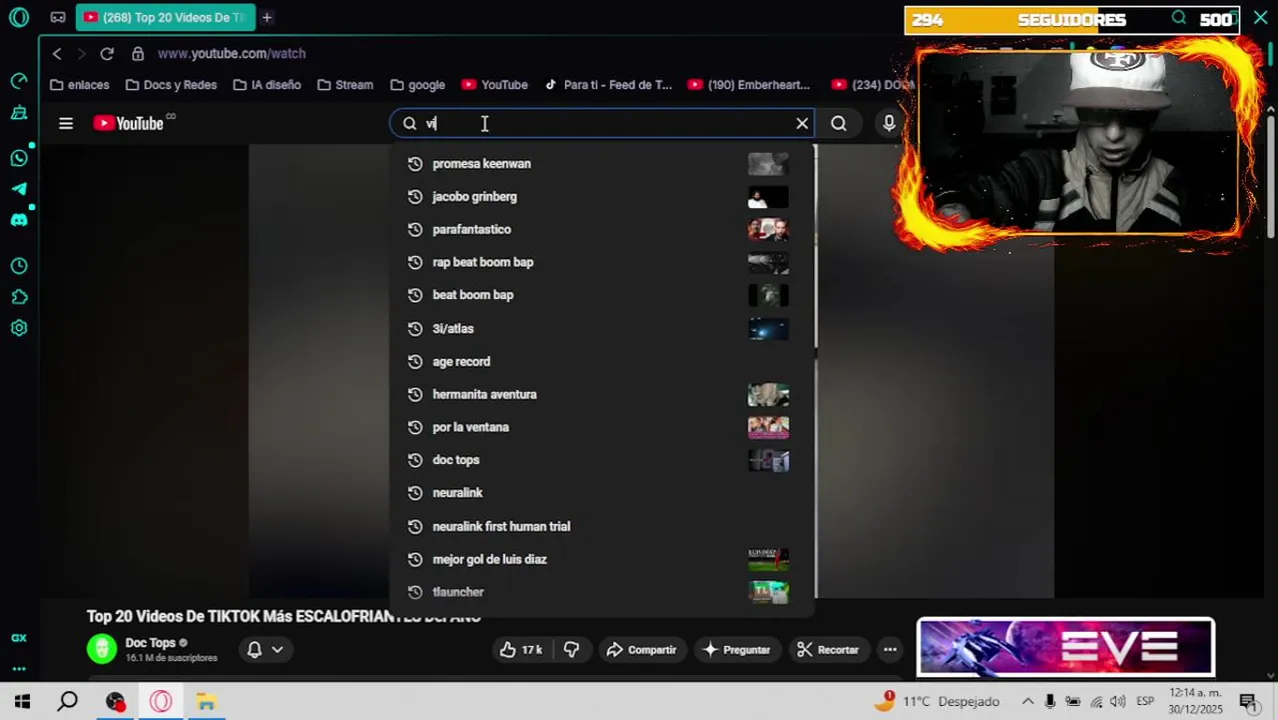
Task: Open the three-dots sidebar setup
Action: click(x=19, y=668)
